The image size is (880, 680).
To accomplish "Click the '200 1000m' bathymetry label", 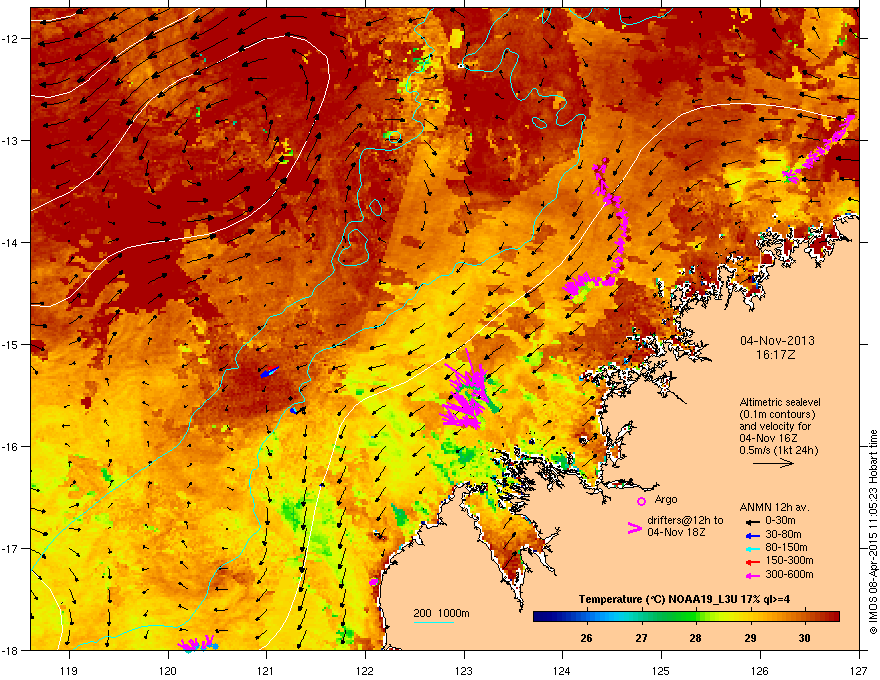I will (442, 613).
